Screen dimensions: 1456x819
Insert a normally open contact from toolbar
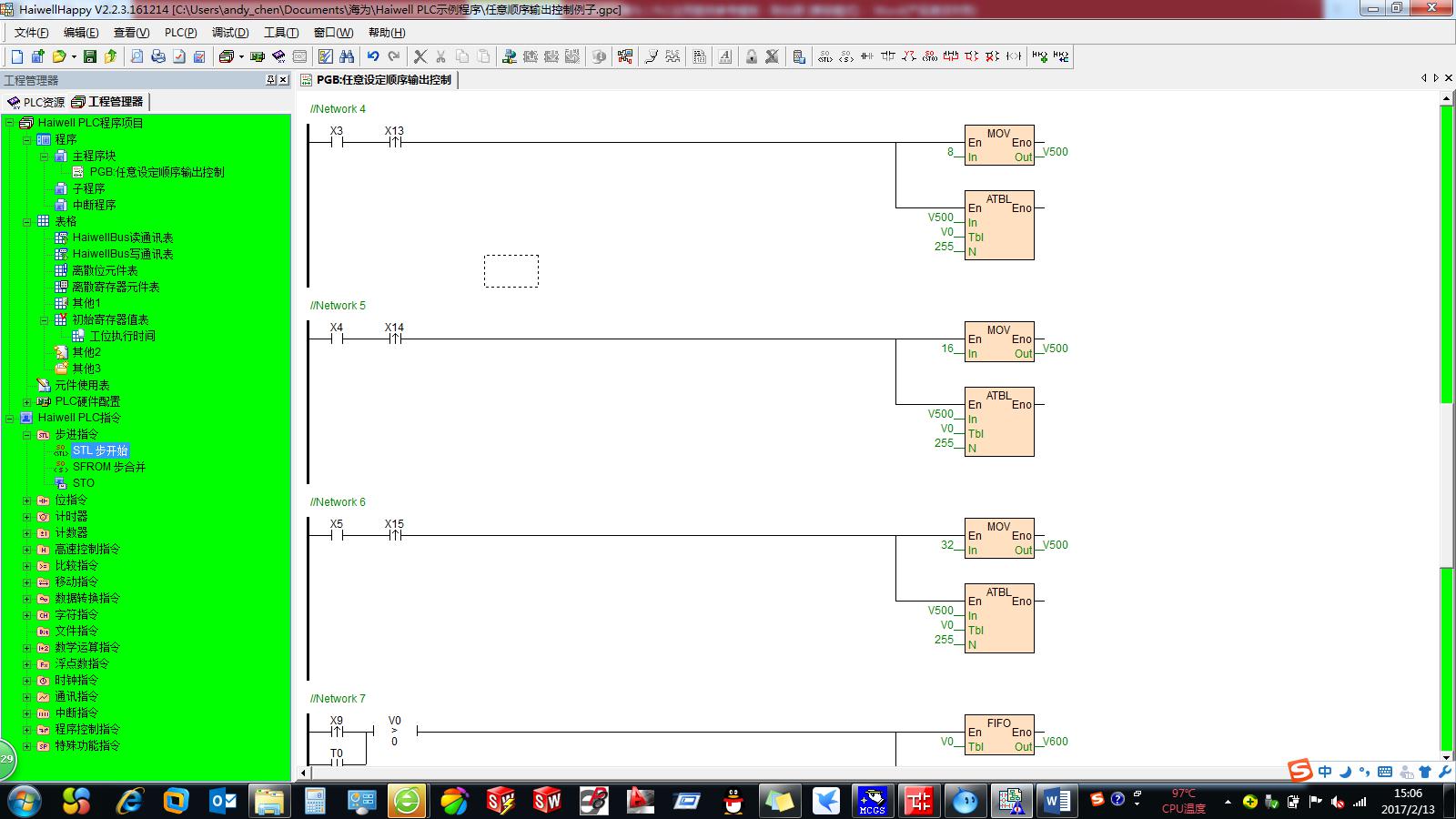866,56
